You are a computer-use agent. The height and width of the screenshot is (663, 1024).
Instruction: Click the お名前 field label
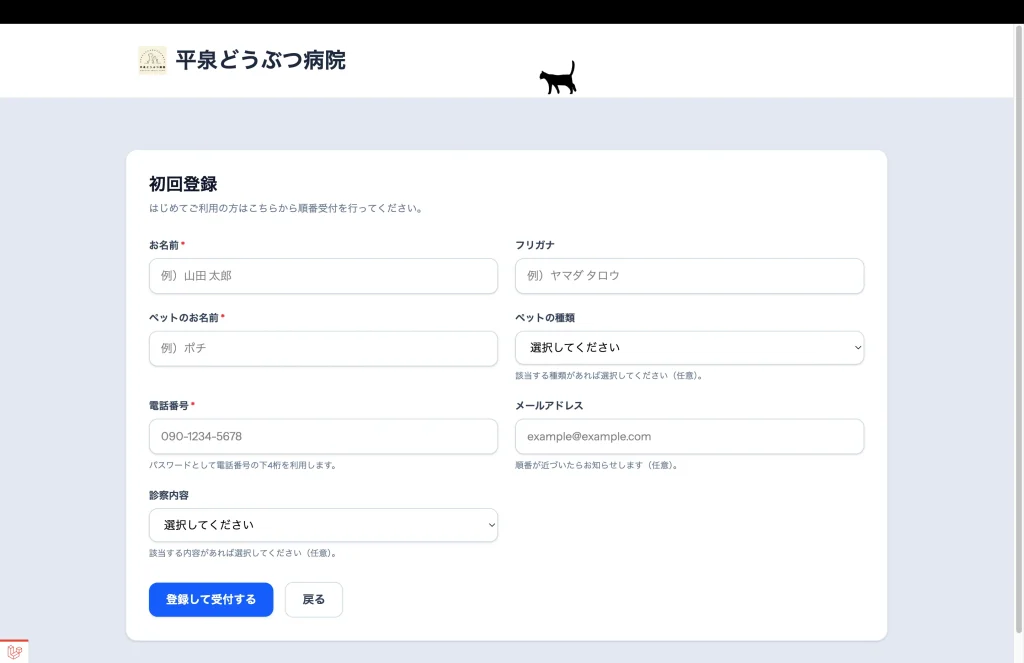coord(164,245)
